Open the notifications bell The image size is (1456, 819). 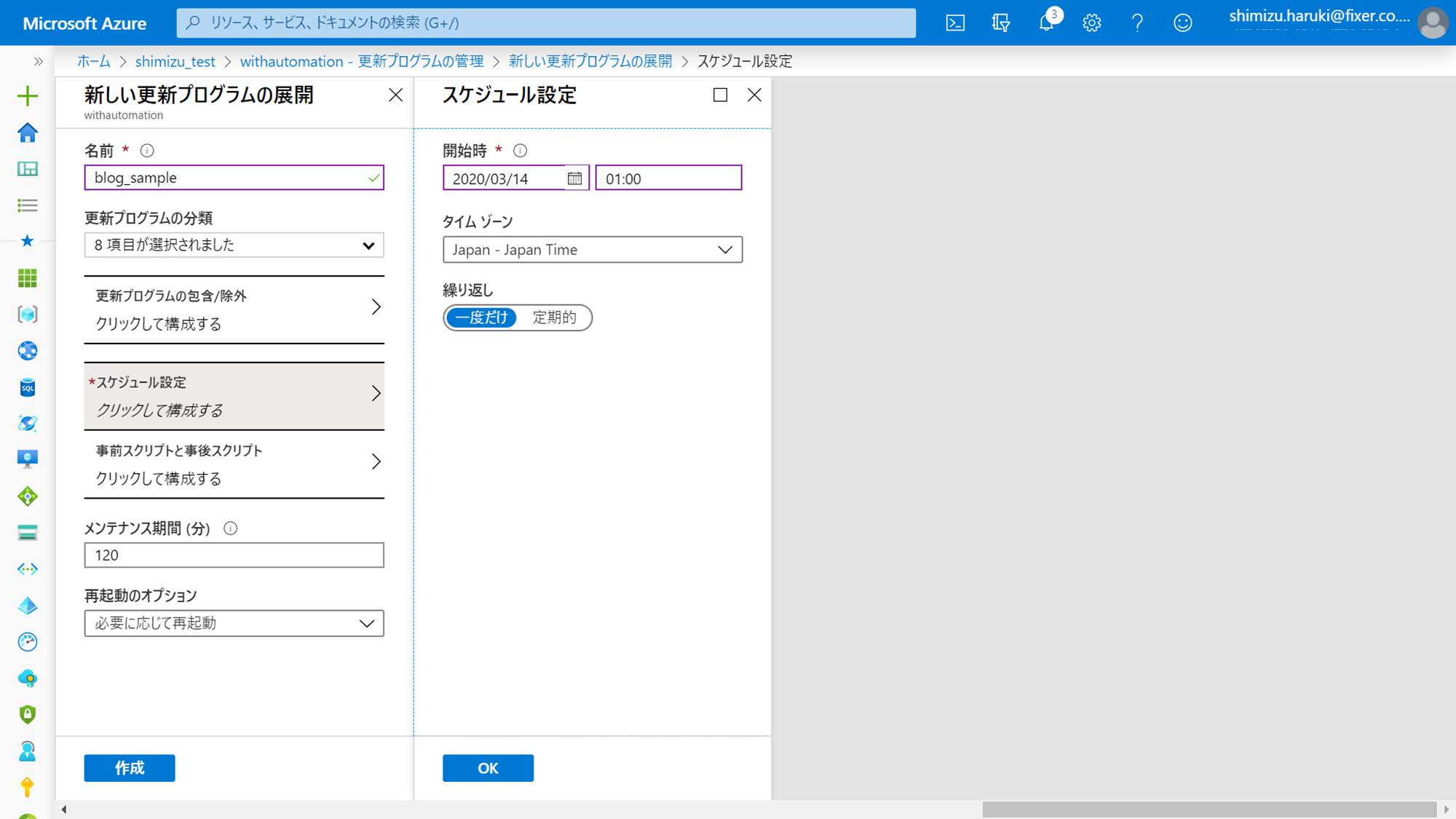click(1046, 23)
